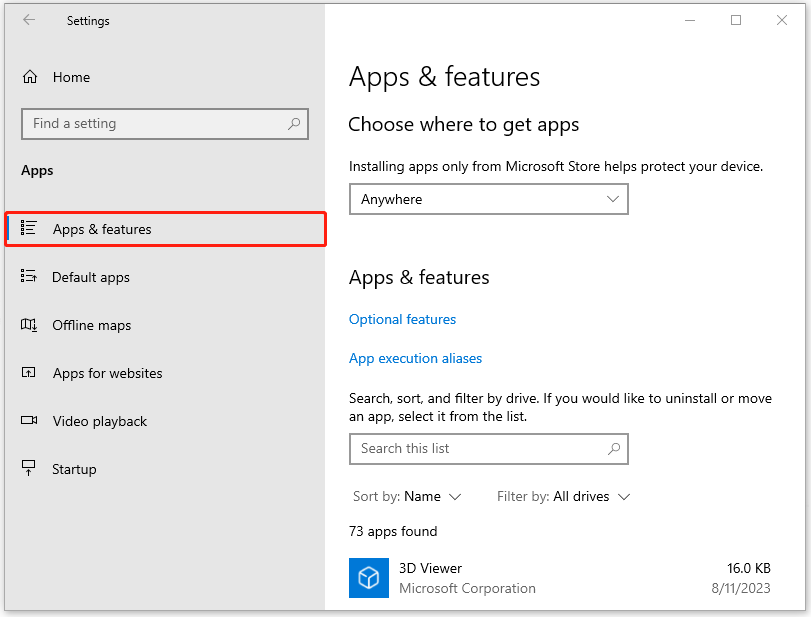Viewport: 811px width, 617px height.
Task: Go back with the Settings back arrow
Action: 29,20
